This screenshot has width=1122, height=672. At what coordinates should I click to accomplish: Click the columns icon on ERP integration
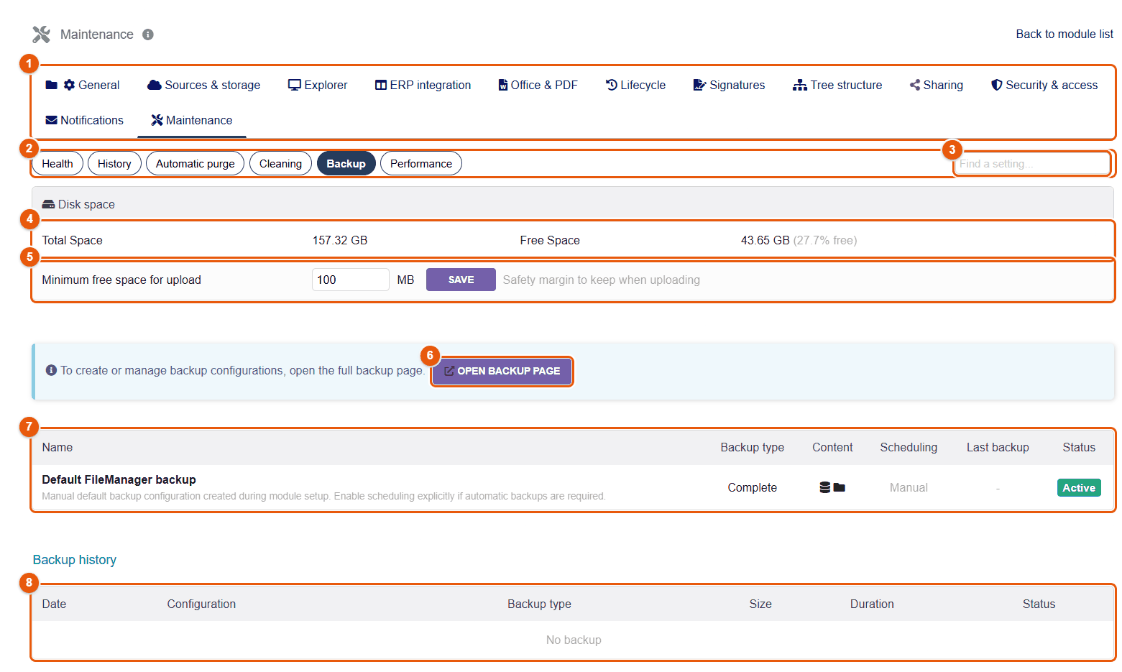pyautogui.click(x=381, y=85)
